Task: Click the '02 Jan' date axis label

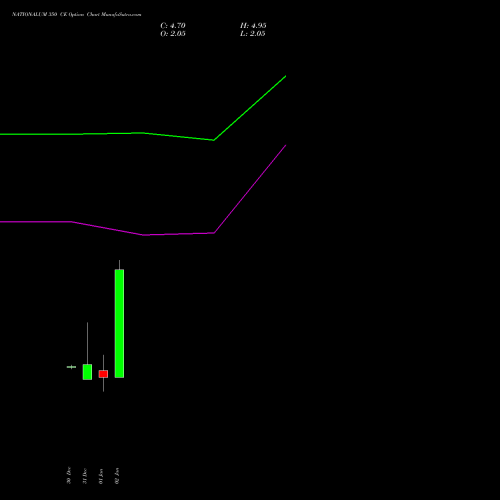Action: (117, 476)
